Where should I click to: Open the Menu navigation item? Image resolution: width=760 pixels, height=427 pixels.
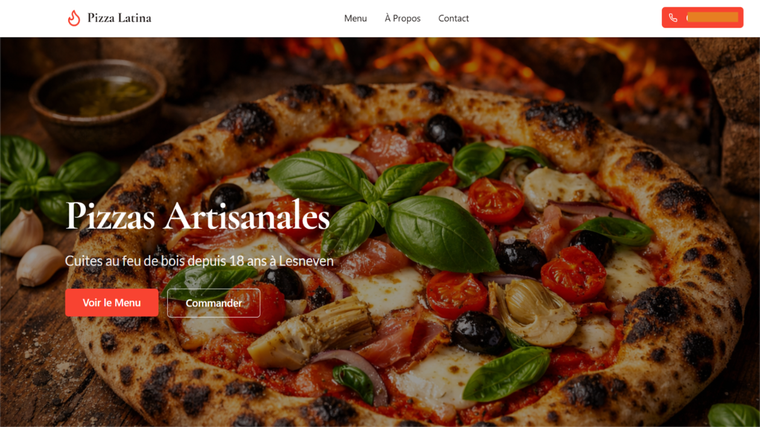(355, 18)
